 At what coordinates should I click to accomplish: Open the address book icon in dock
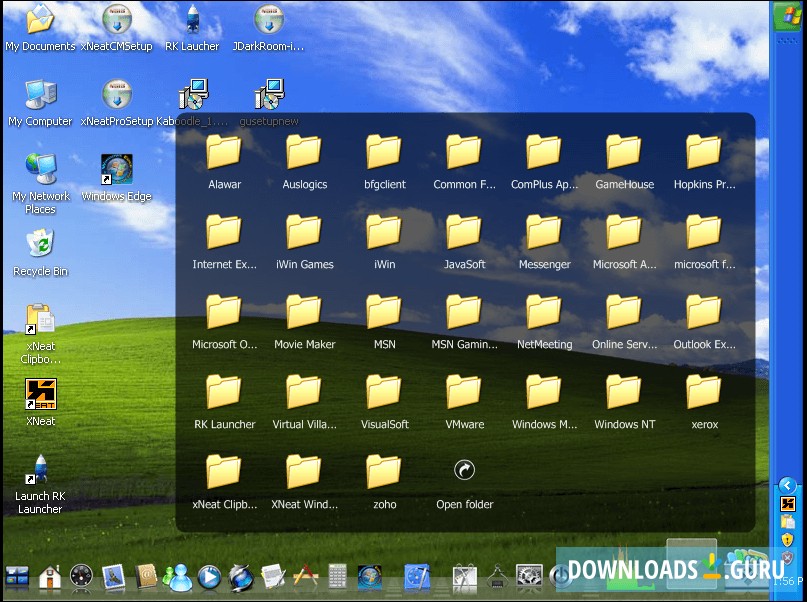(146, 577)
